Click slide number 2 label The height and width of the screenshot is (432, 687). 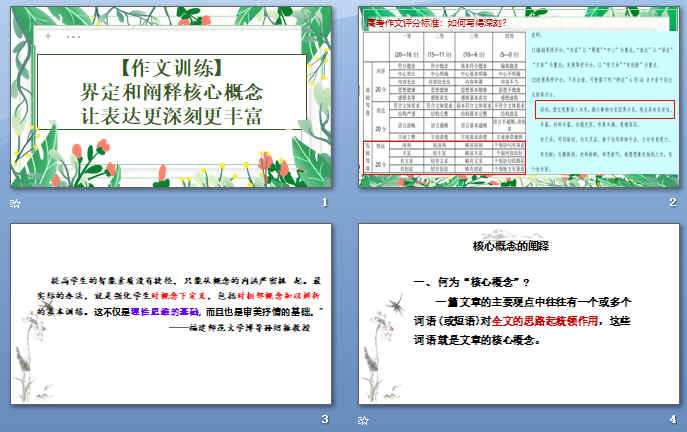click(672, 204)
